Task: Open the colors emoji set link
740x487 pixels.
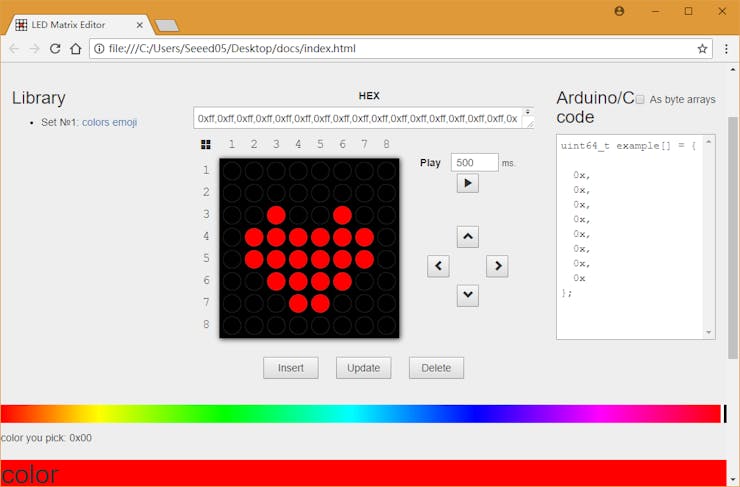Action: pos(109,122)
